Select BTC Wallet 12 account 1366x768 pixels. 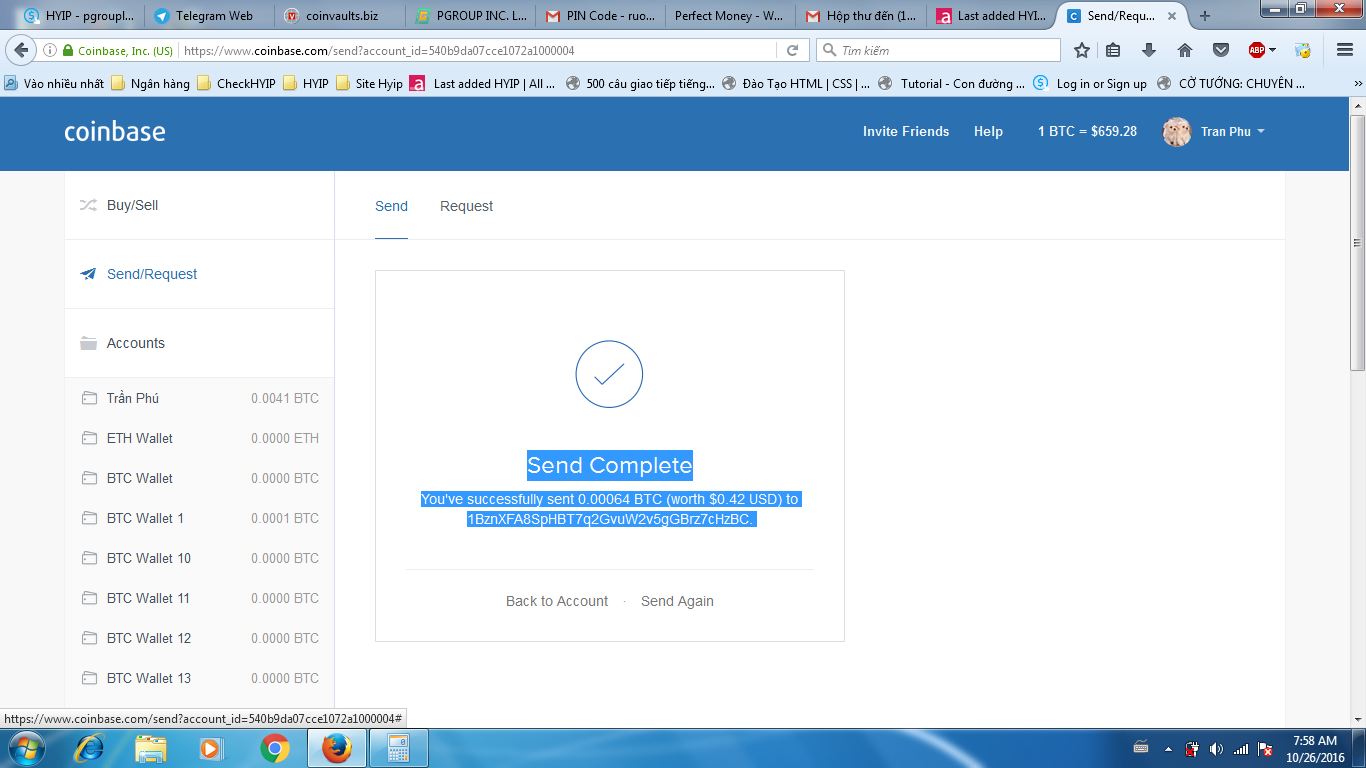(x=199, y=638)
